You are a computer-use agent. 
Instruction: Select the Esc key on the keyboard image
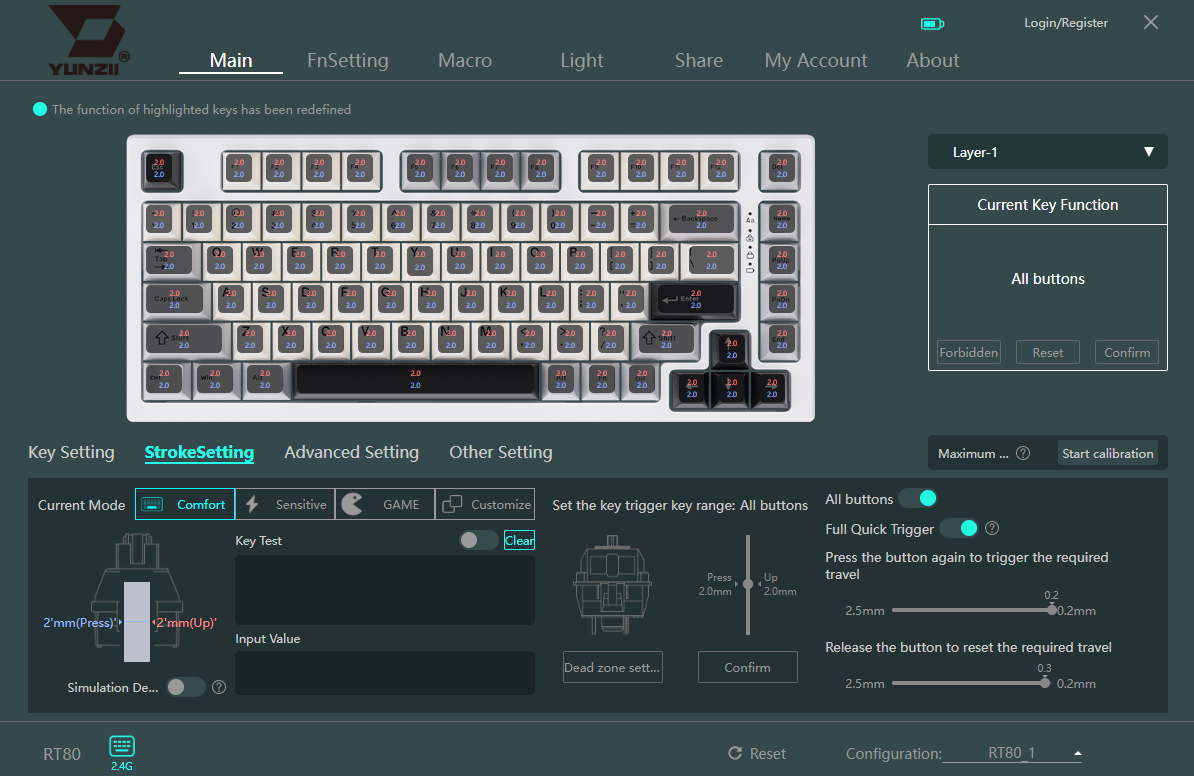tap(162, 169)
